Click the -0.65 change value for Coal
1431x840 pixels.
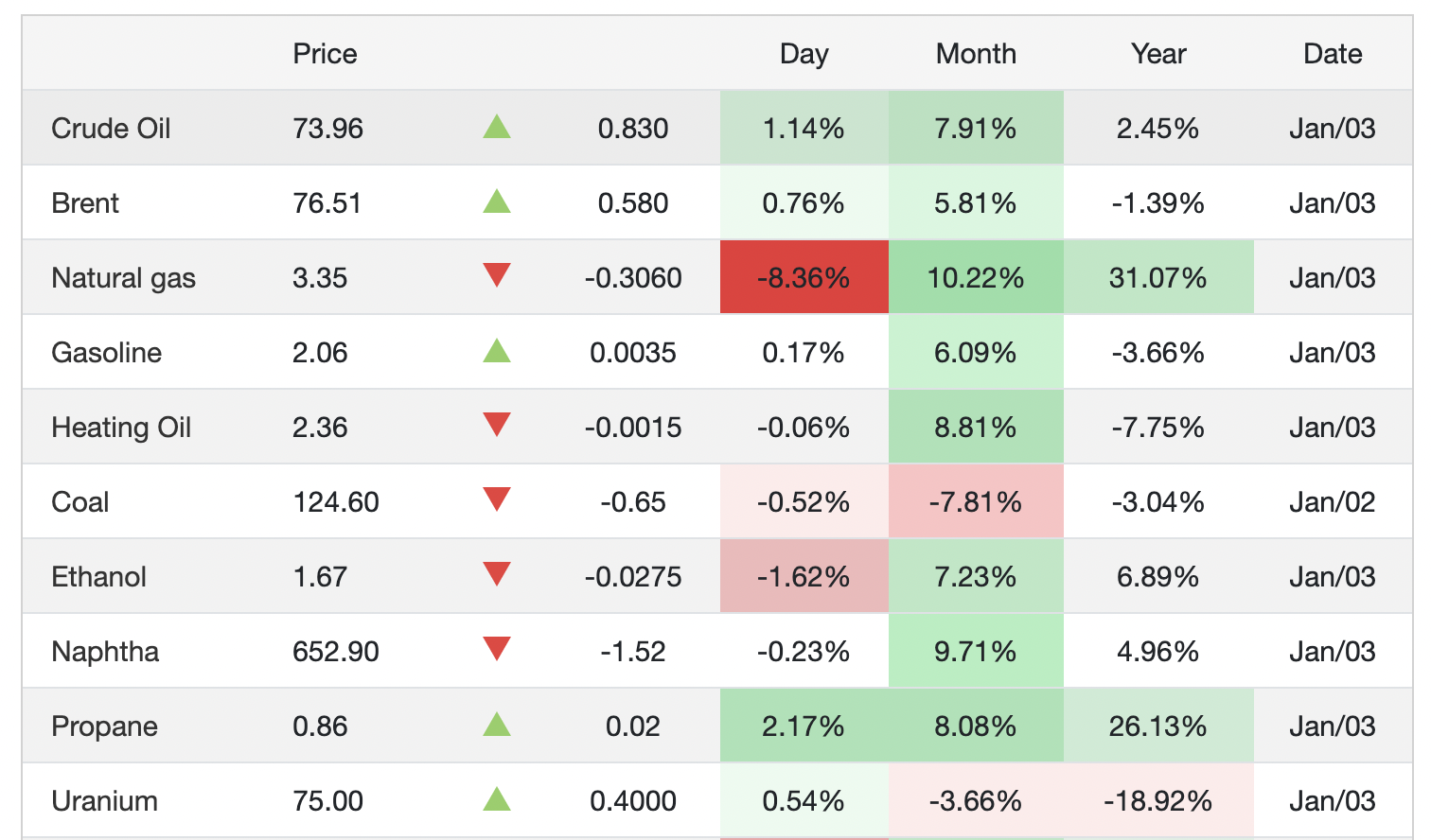[633, 502]
